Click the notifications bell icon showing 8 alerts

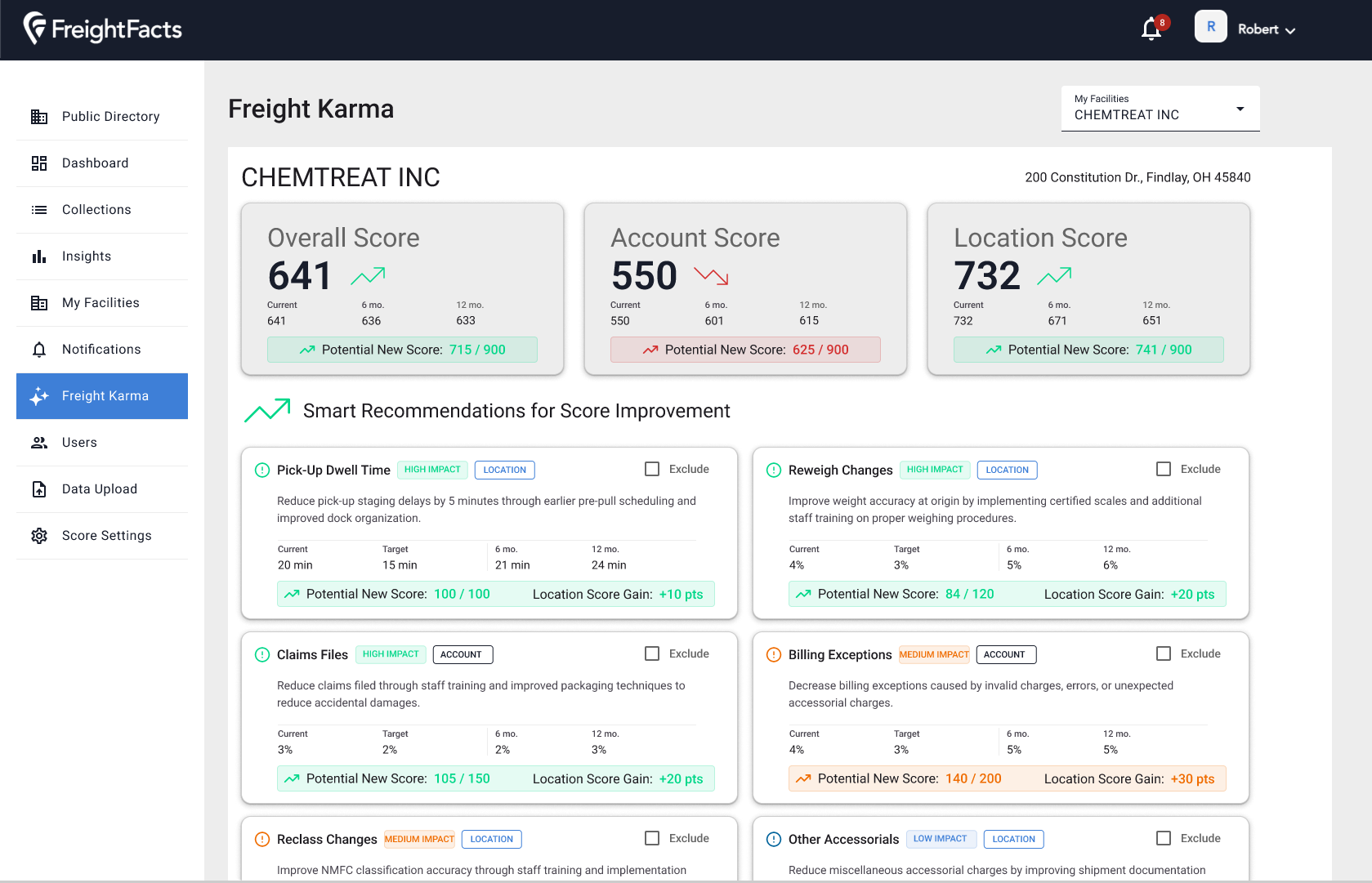pyautogui.click(x=1151, y=28)
